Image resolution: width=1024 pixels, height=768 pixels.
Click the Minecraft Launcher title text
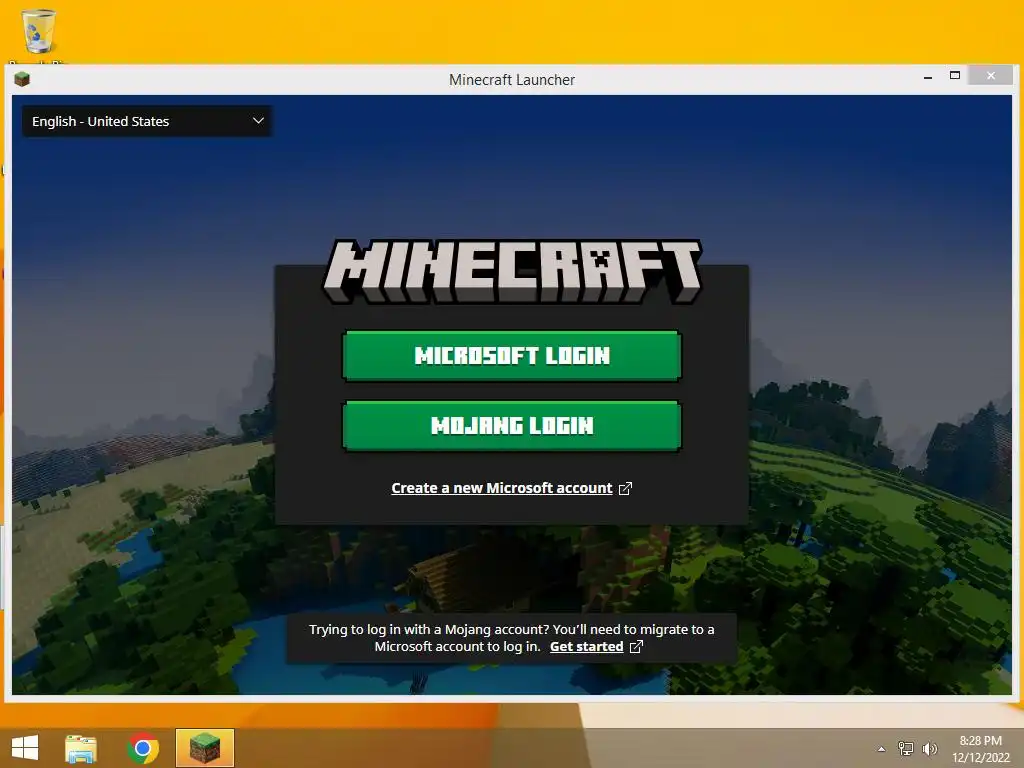click(x=512, y=80)
